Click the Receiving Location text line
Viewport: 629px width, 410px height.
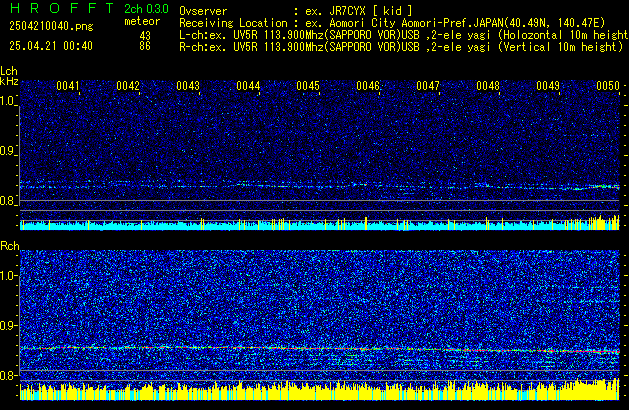(392, 23)
